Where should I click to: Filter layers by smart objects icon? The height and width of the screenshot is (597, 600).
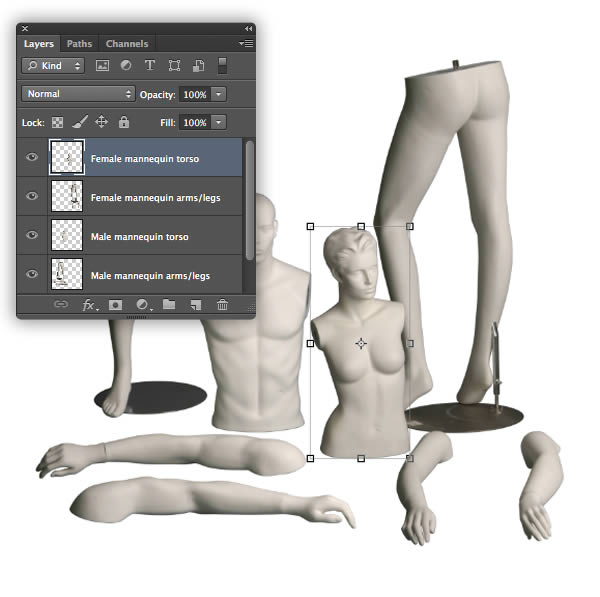coord(199,65)
